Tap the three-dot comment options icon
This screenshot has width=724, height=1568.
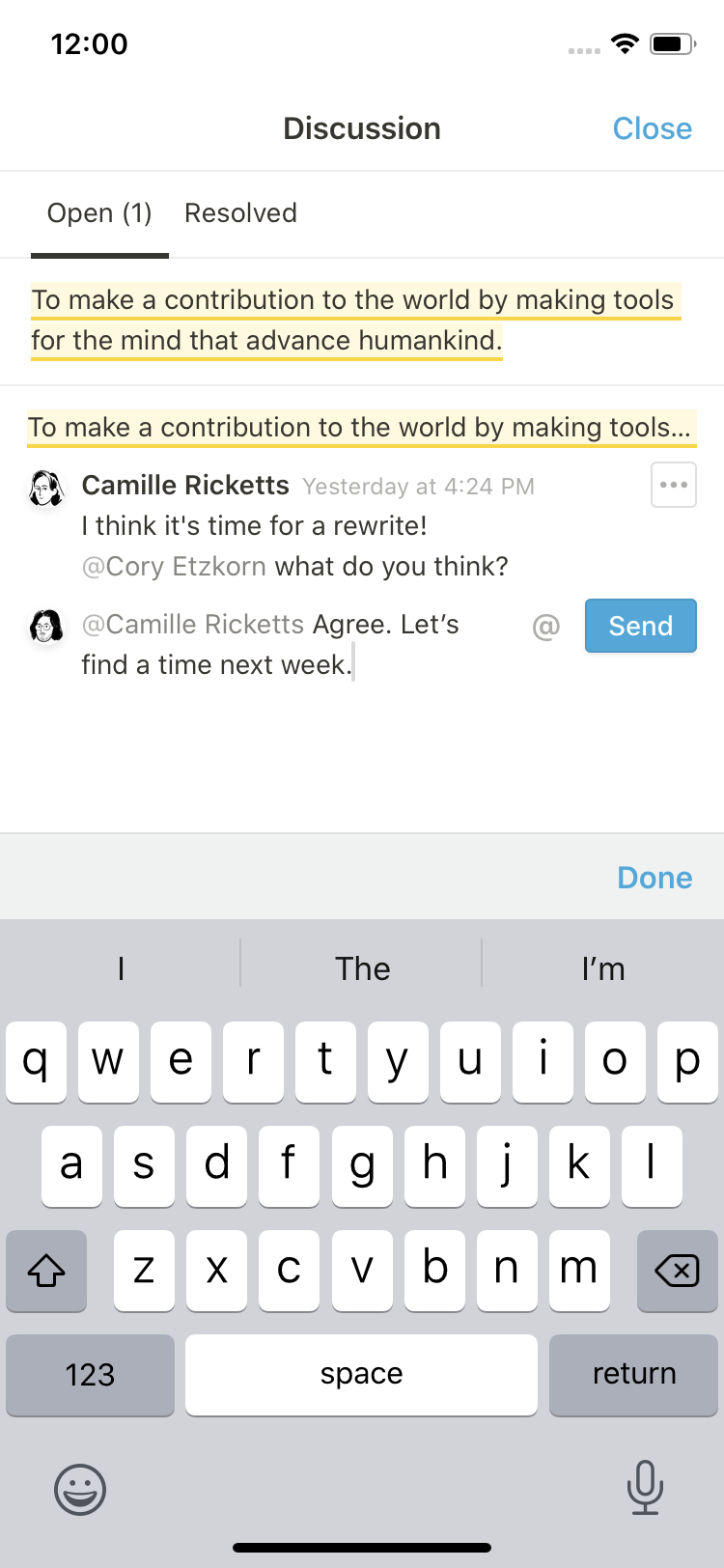[673, 485]
